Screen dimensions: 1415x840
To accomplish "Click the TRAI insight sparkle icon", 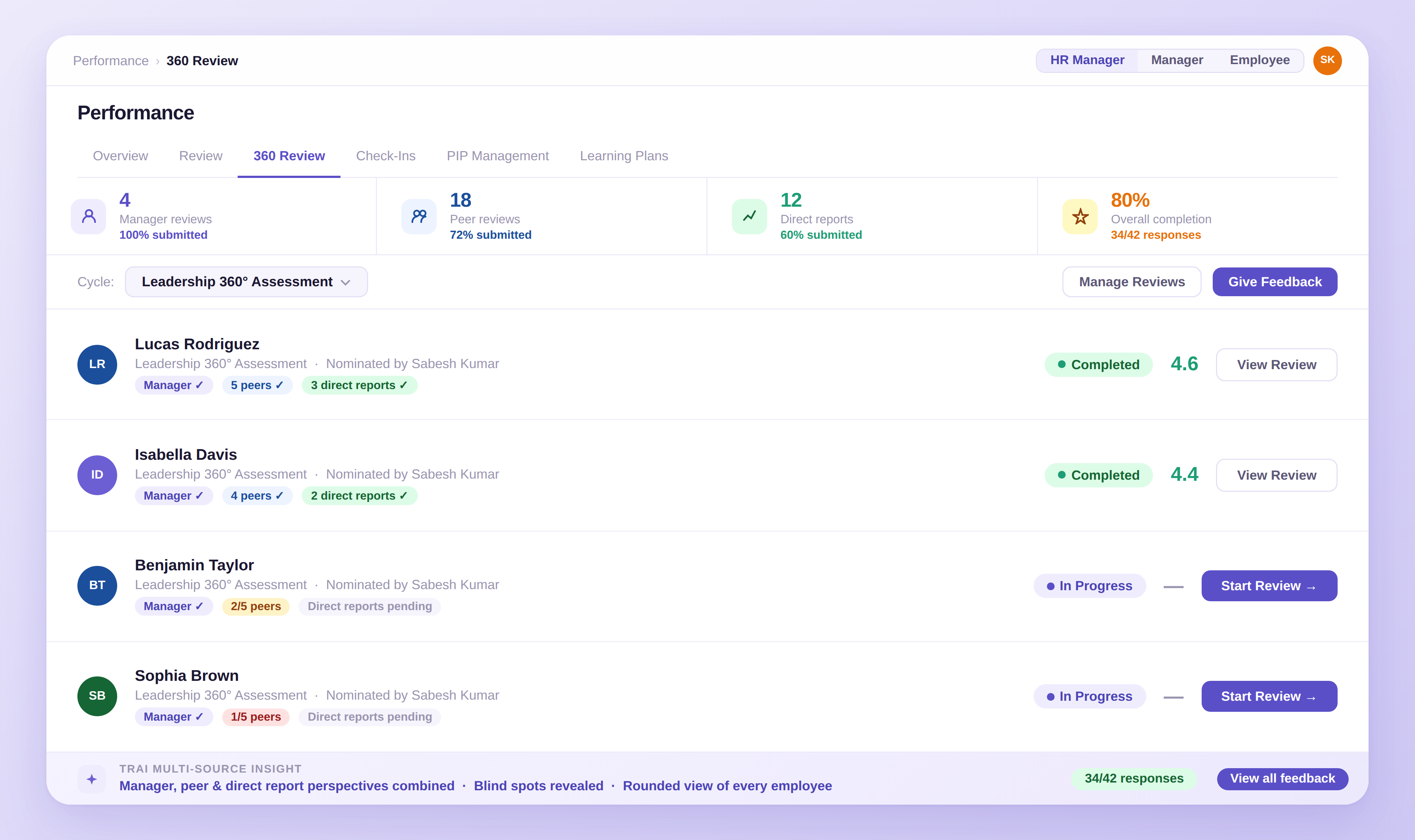I will [x=92, y=779].
